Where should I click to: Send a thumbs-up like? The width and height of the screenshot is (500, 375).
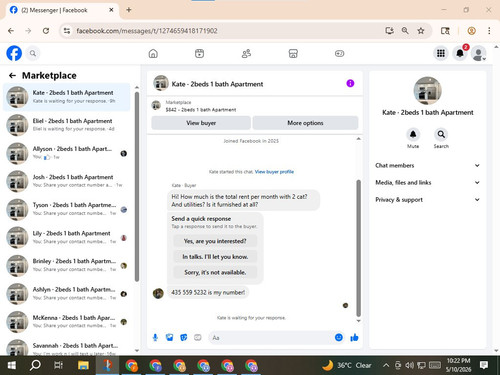(x=354, y=338)
